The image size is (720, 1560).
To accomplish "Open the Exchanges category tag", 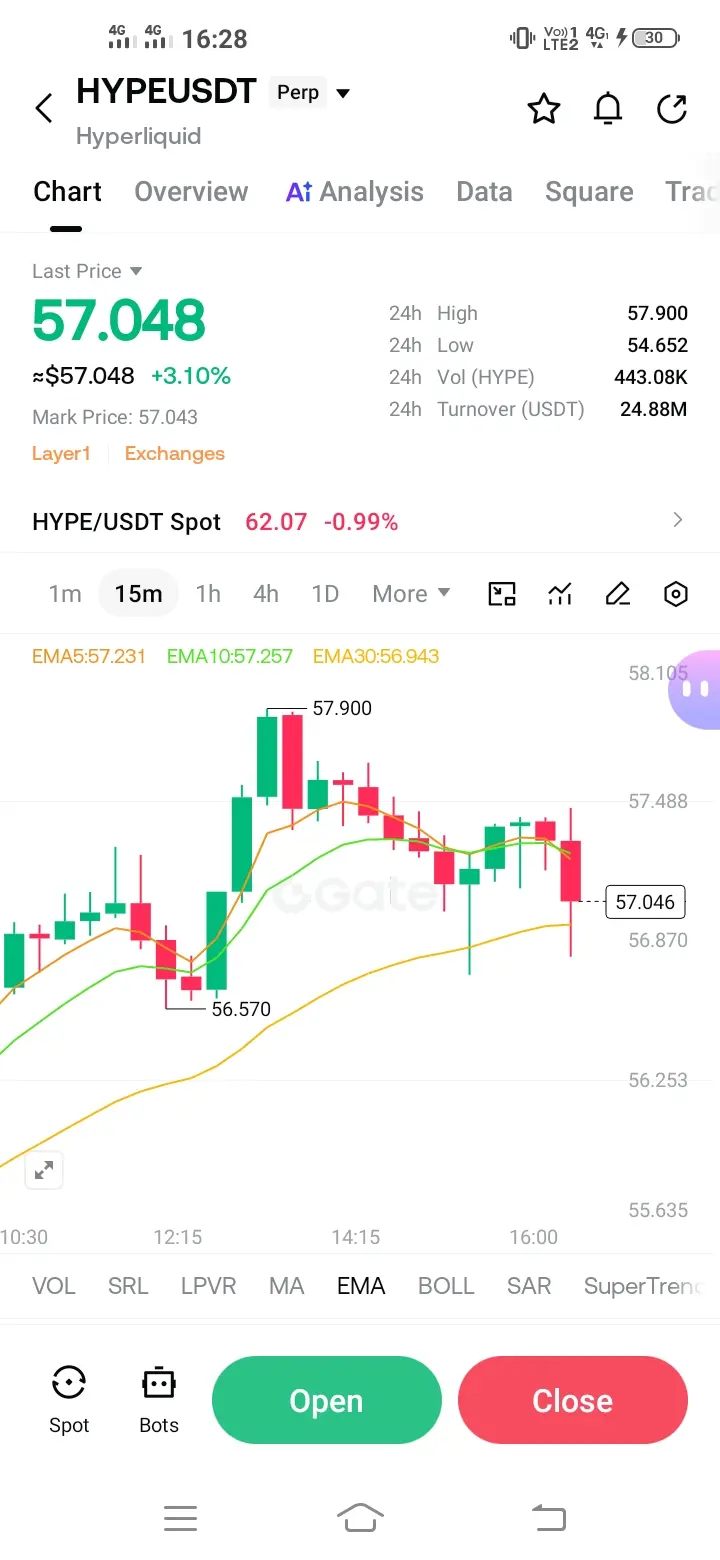I will pos(174,454).
